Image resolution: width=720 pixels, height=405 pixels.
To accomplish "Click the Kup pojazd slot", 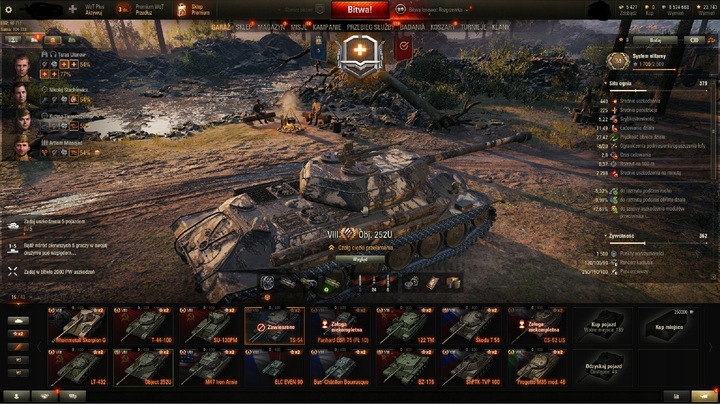I will point(602,326).
